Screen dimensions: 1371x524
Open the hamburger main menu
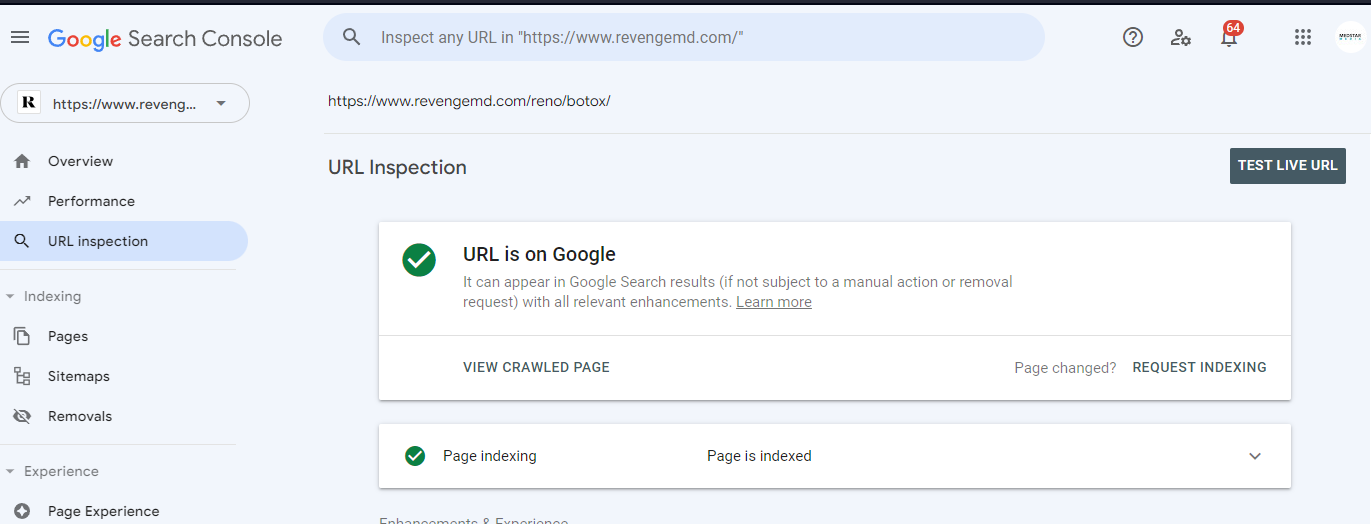click(x=20, y=37)
